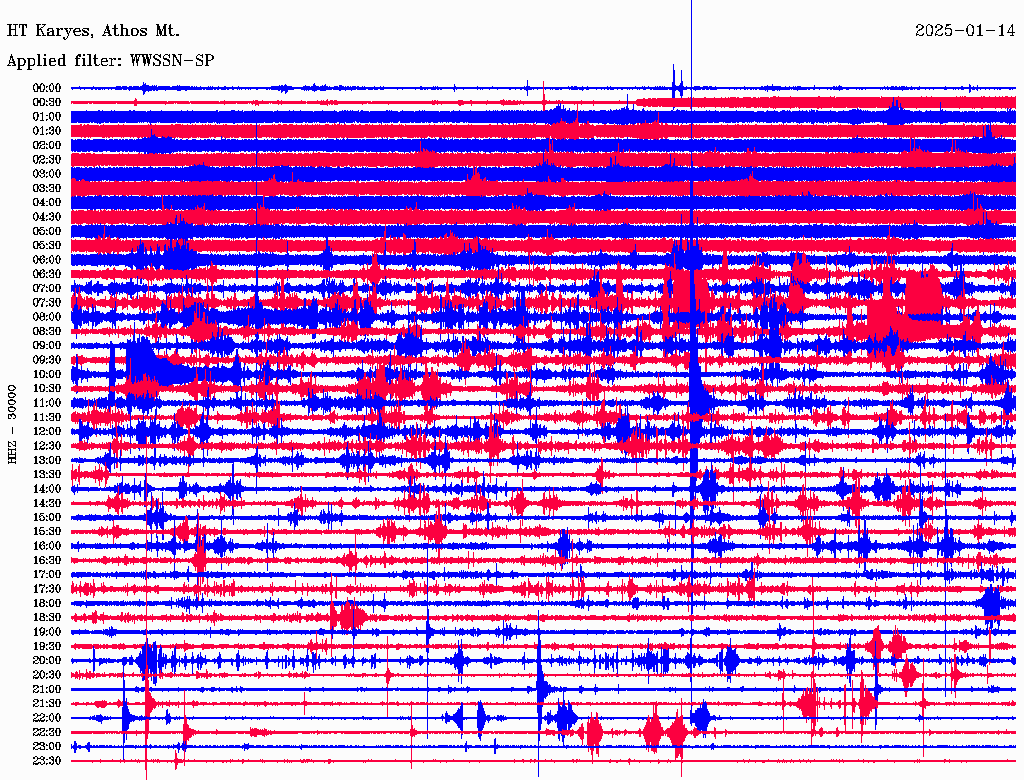1024x780 pixels.
Task: Select the 09:00 time label
Action: point(47,346)
